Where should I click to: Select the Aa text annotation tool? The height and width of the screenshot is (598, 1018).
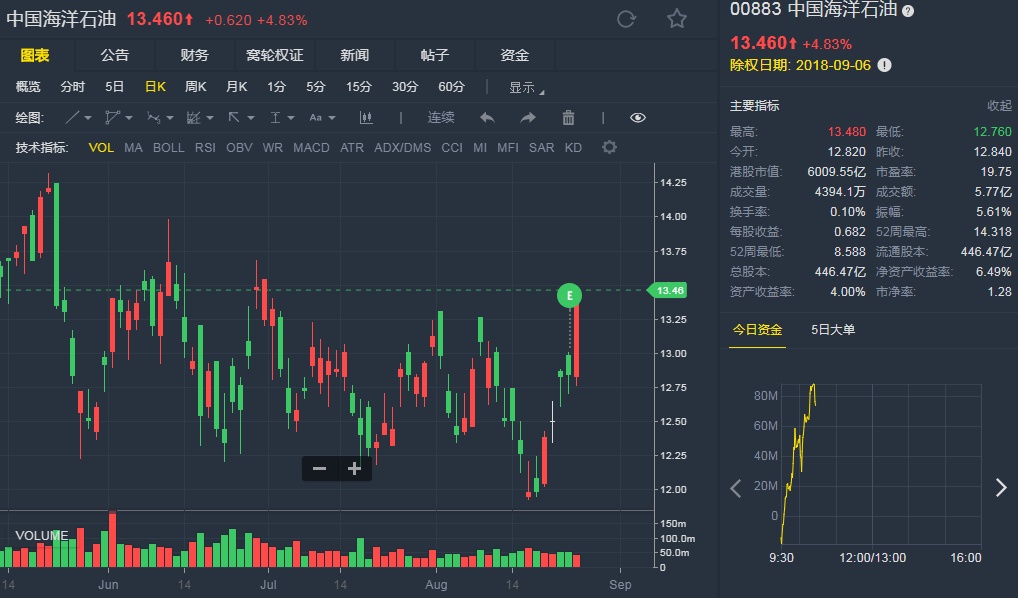pyautogui.click(x=316, y=118)
